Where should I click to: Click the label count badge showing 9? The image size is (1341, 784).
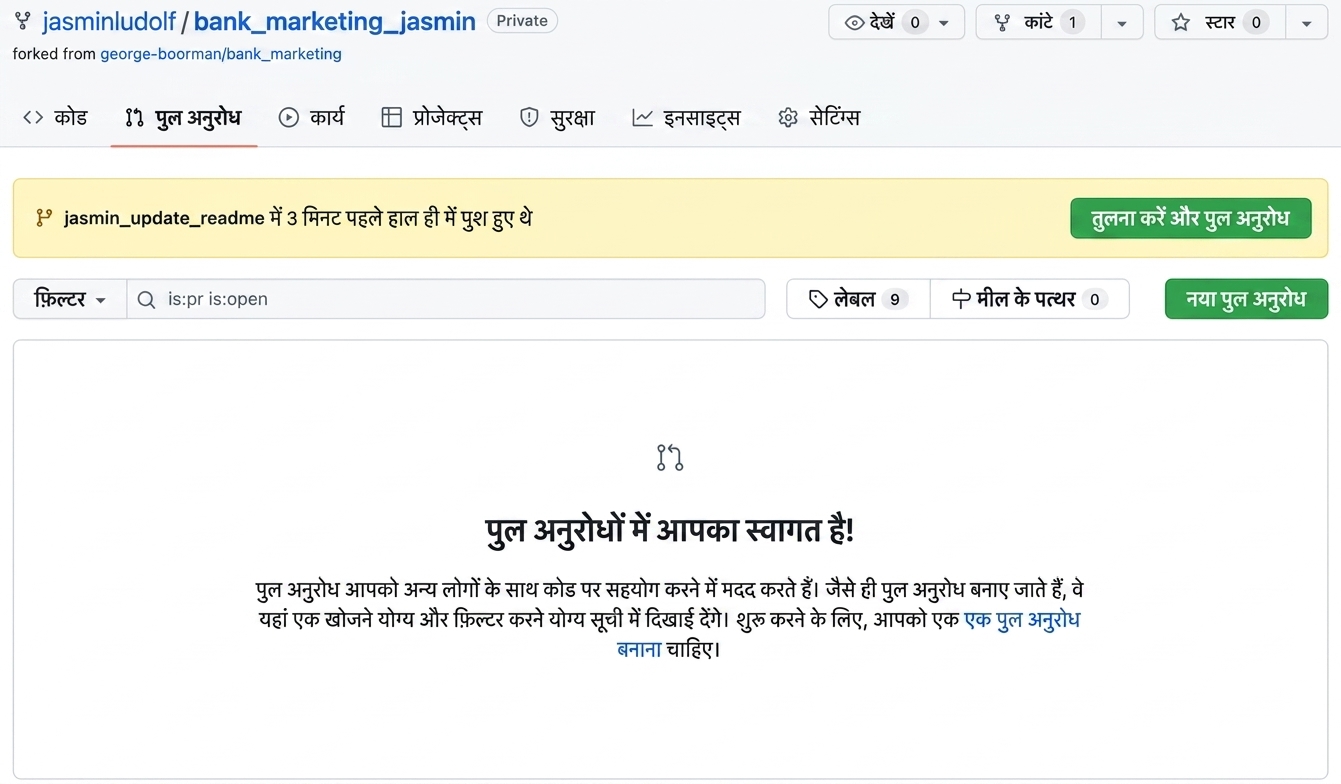[895, 299]
